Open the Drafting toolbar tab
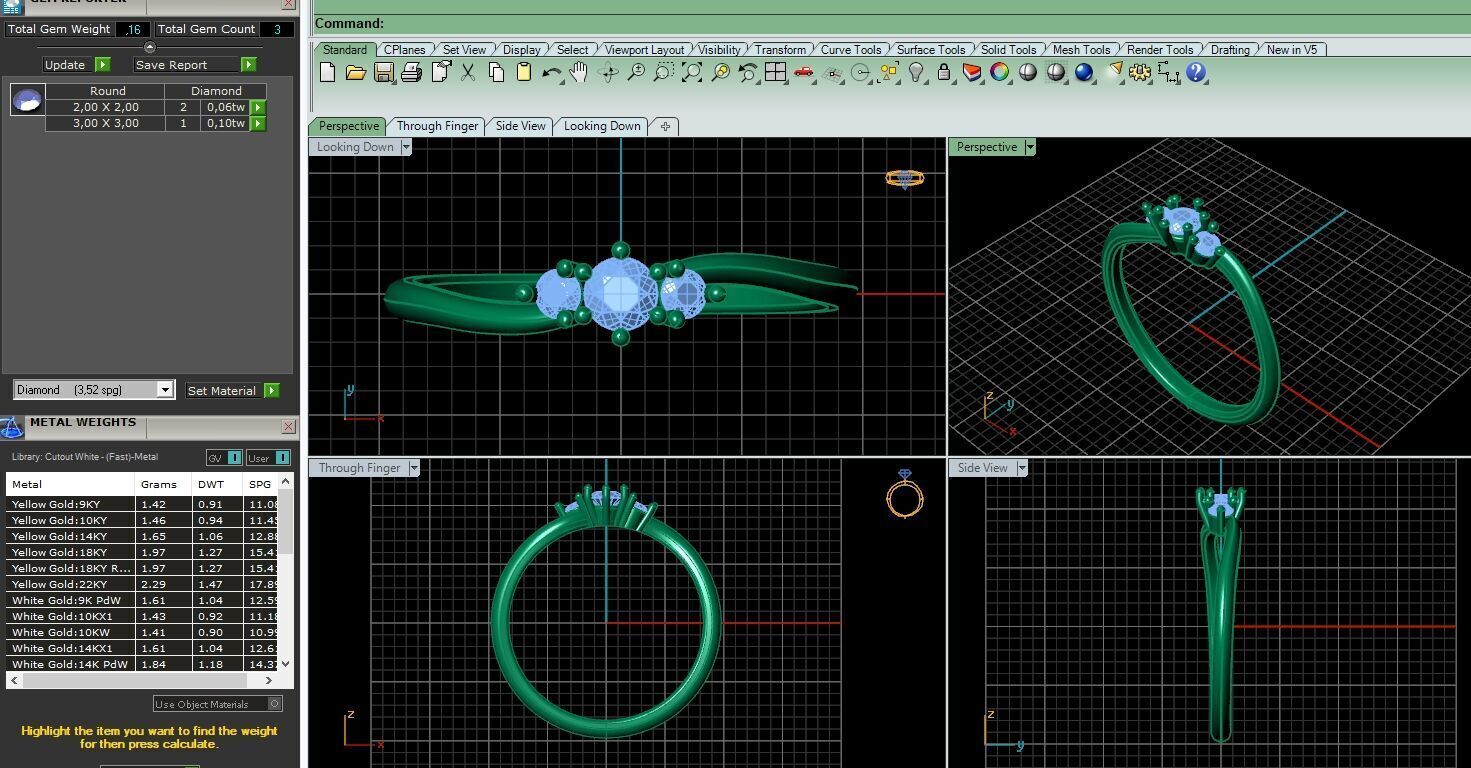The image size is (1471, 768). [1230, 49]
